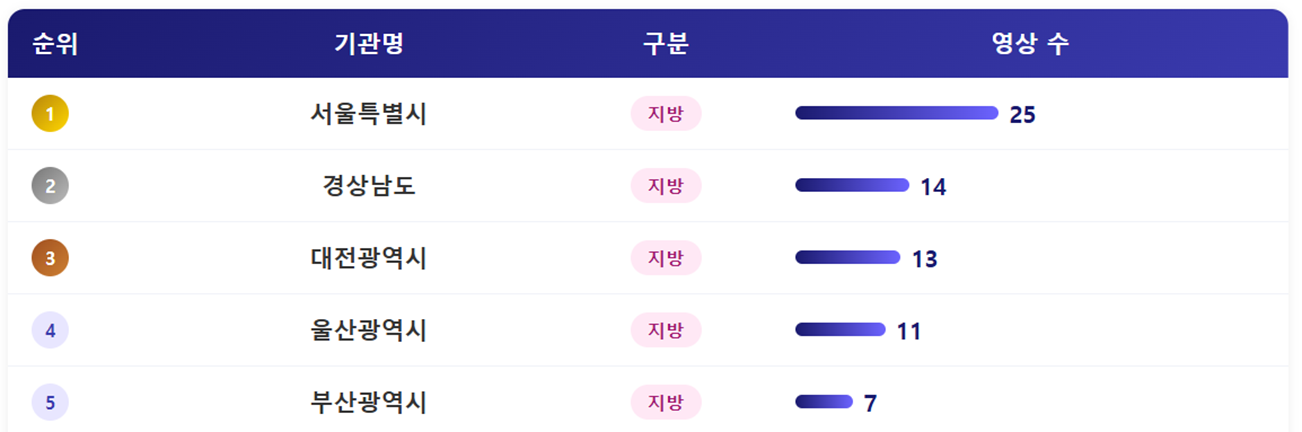Viewport: 1302px width, 432px height.
Task: Click the rank 5 circle badge
Action: 50,402
